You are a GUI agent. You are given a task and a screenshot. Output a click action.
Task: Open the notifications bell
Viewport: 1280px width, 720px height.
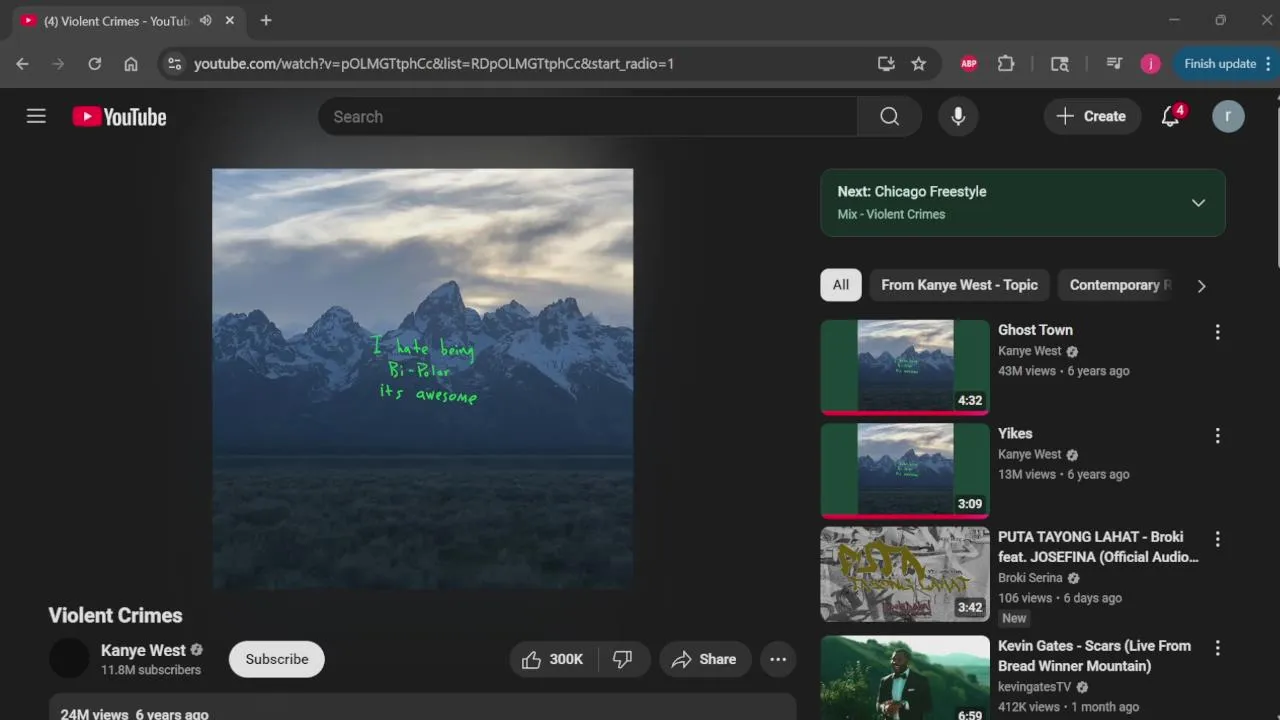coord(1171,116)
